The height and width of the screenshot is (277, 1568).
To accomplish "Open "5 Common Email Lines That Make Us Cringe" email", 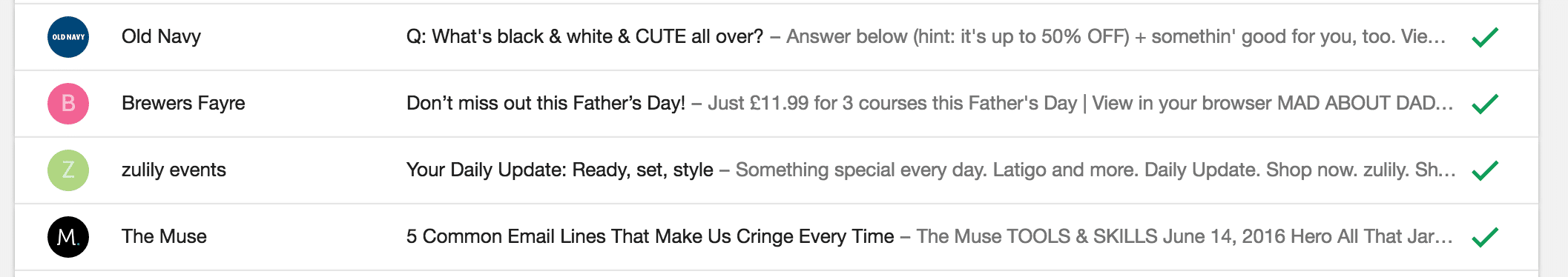I will 650,237.
